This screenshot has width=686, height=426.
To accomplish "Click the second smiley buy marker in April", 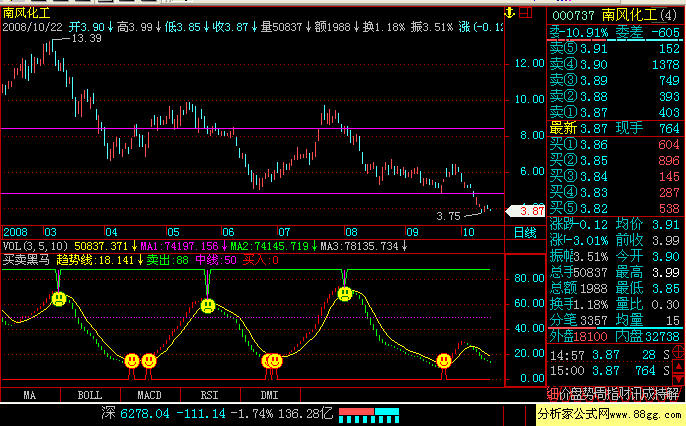I will pos(149,361).
